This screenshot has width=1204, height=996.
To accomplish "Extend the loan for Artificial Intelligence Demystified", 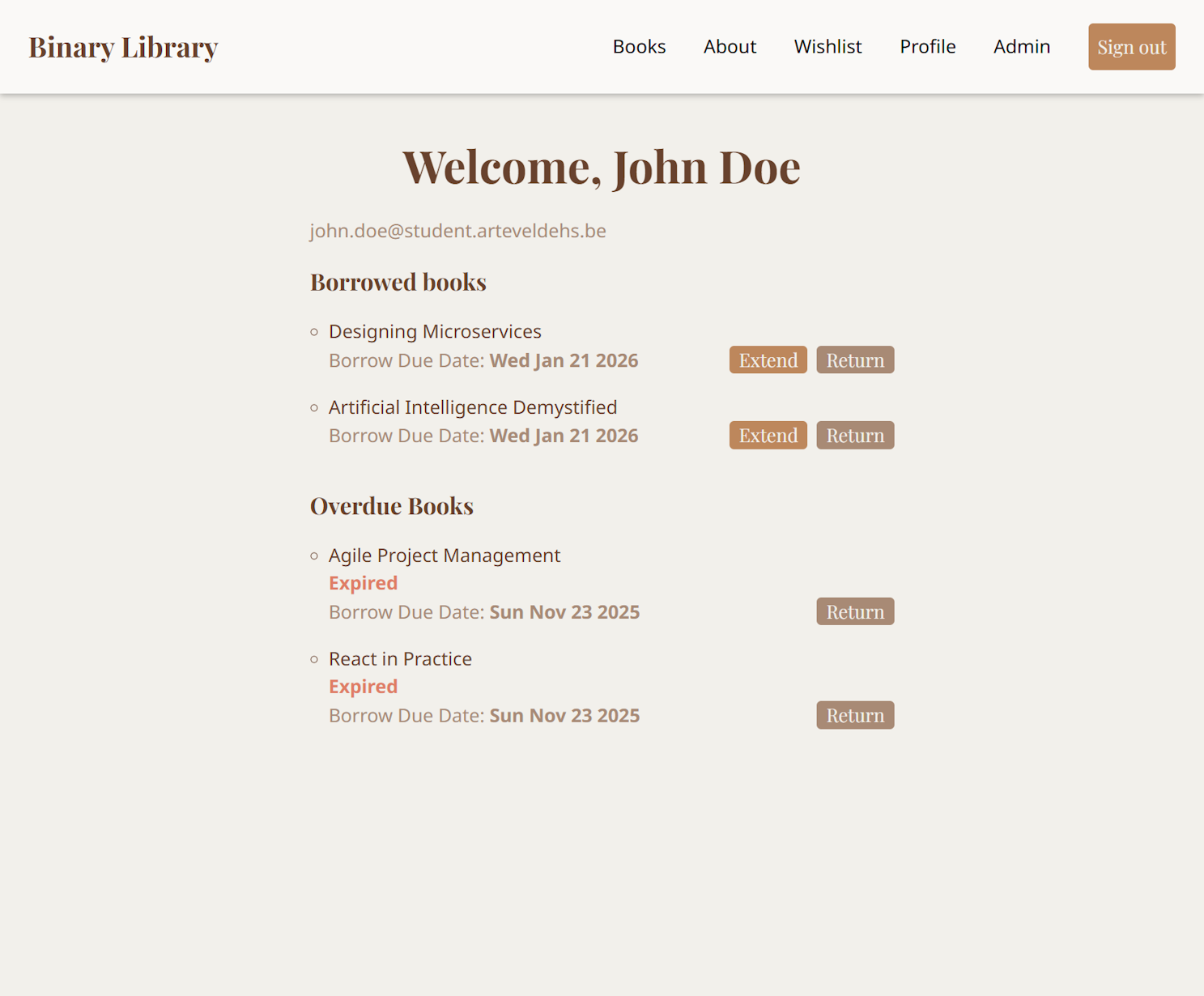I will 767,435.
